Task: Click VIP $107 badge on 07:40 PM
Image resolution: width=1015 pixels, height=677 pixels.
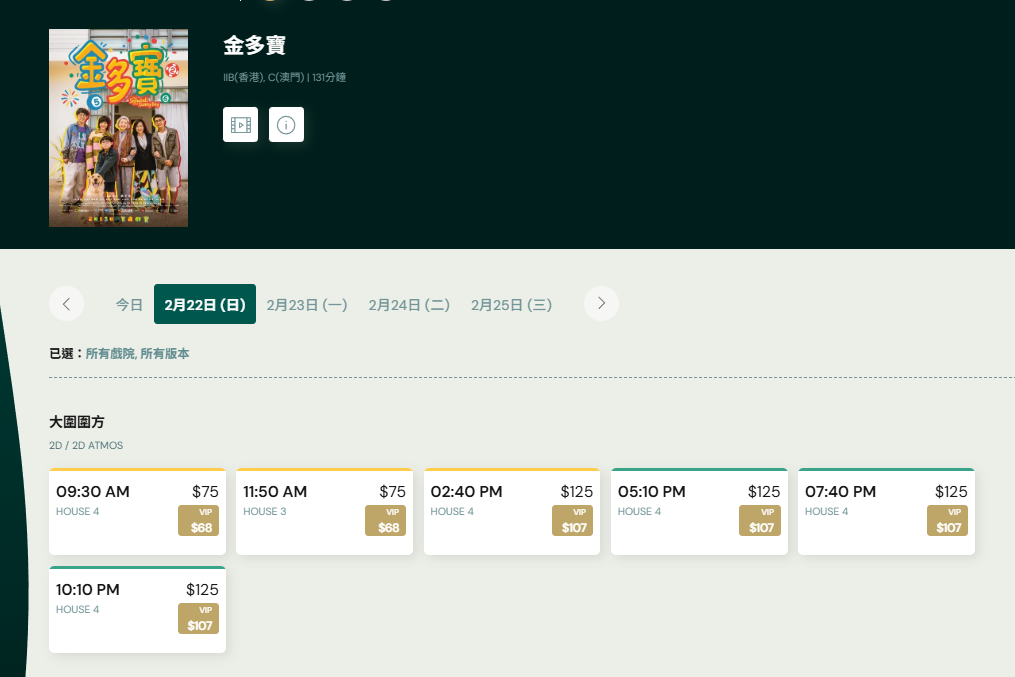Action: coord(947,521)
